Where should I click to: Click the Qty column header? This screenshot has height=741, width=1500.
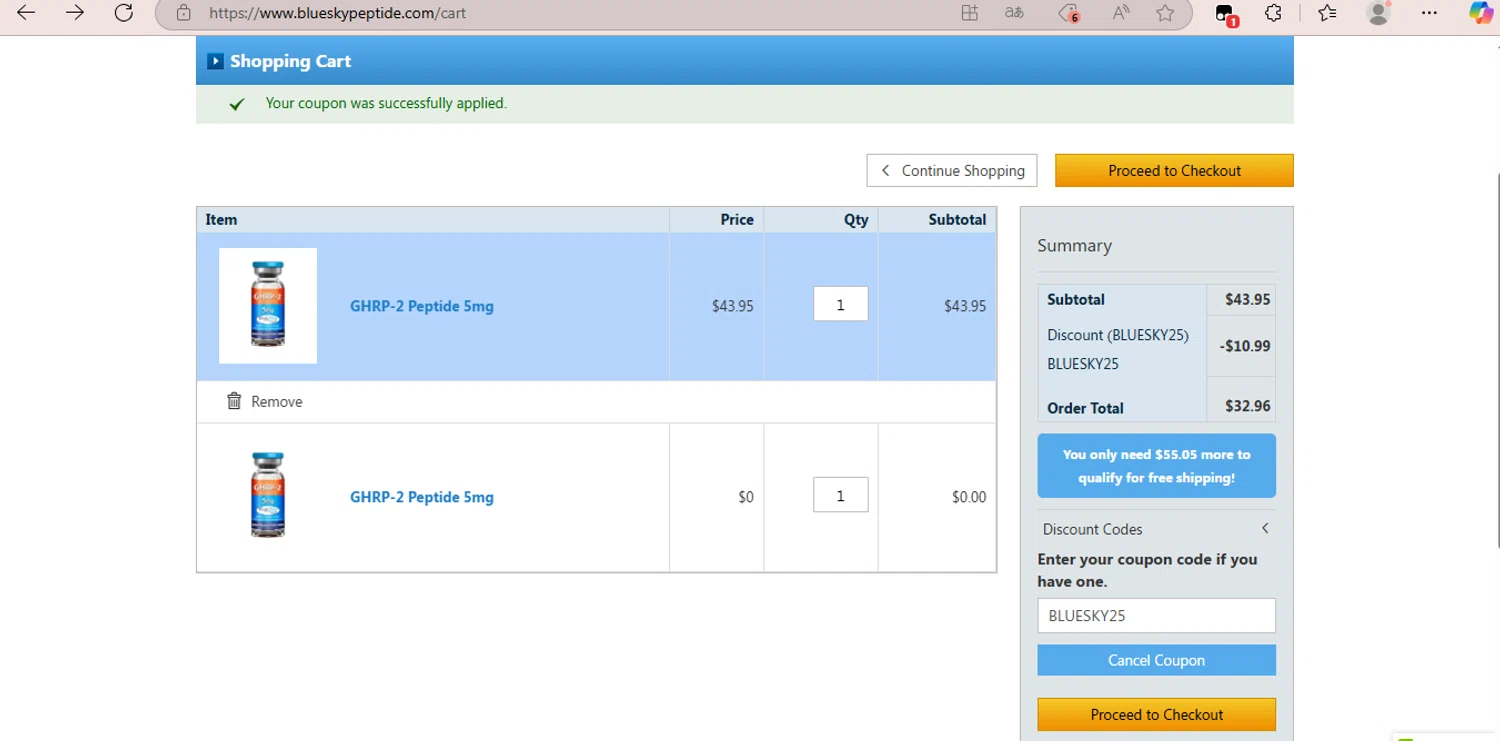click(x=856, y=219)
